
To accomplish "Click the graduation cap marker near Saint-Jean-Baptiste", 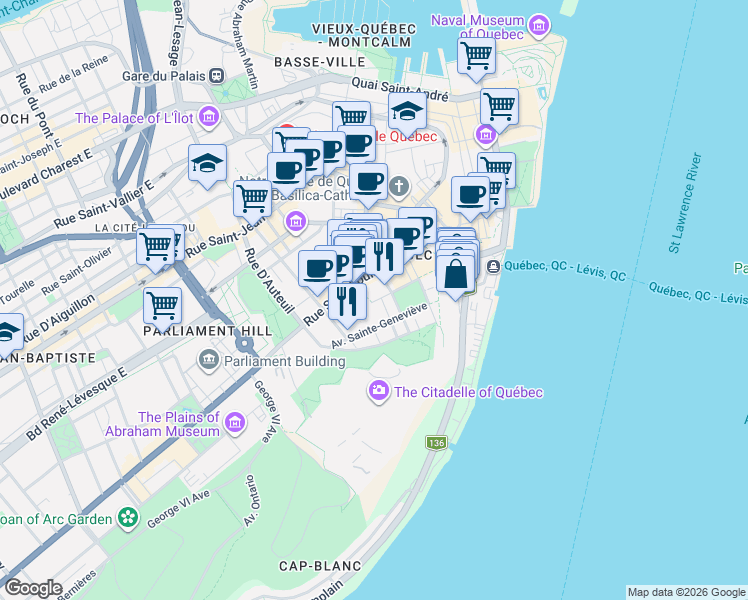I will pyautogui.click(x=9, y=334).
